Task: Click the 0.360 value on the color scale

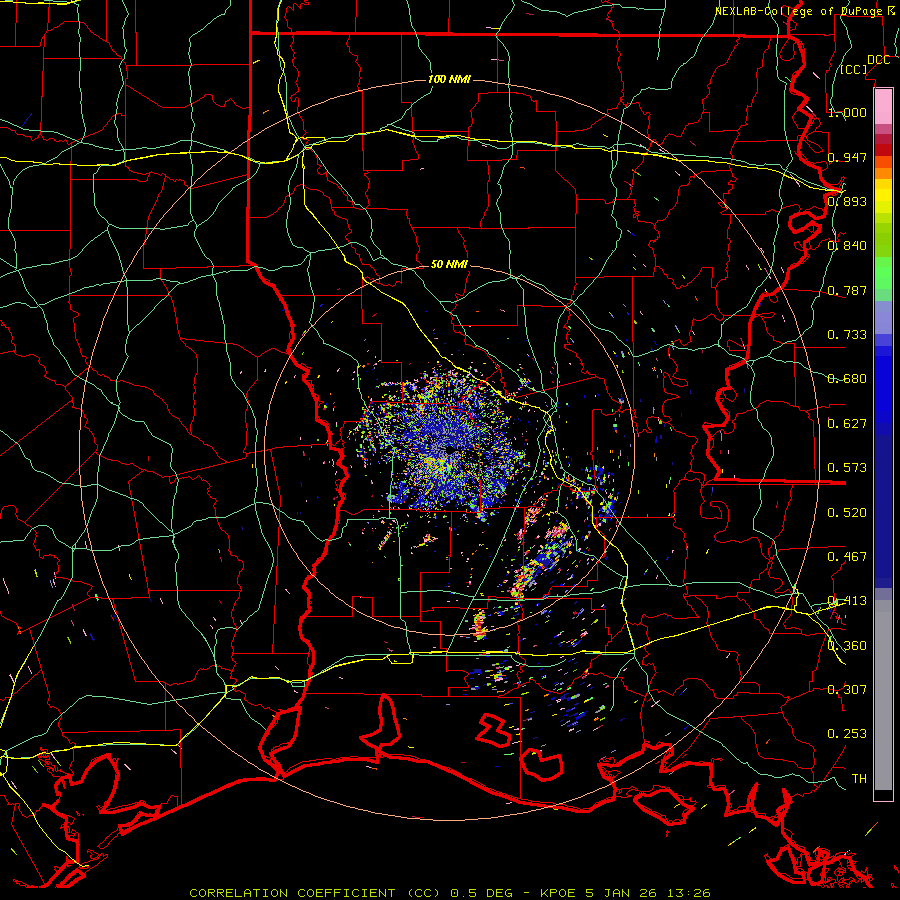Action: tap(847, 646)
